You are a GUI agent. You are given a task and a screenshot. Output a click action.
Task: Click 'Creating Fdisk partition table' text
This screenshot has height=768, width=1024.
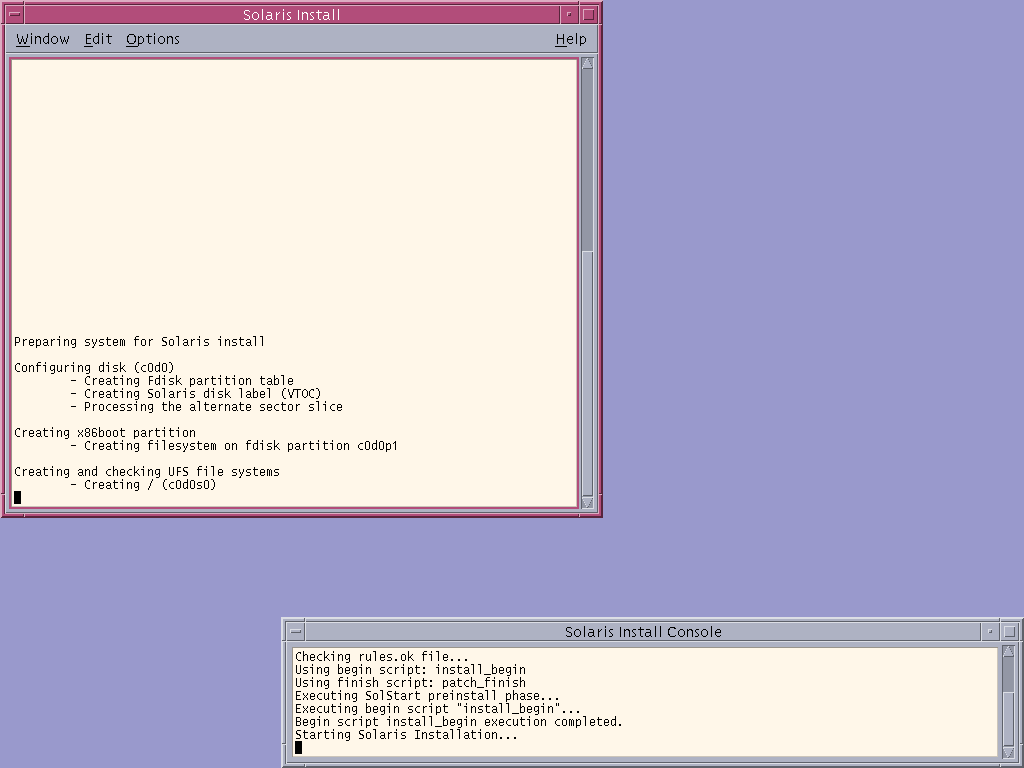point(189,381)
